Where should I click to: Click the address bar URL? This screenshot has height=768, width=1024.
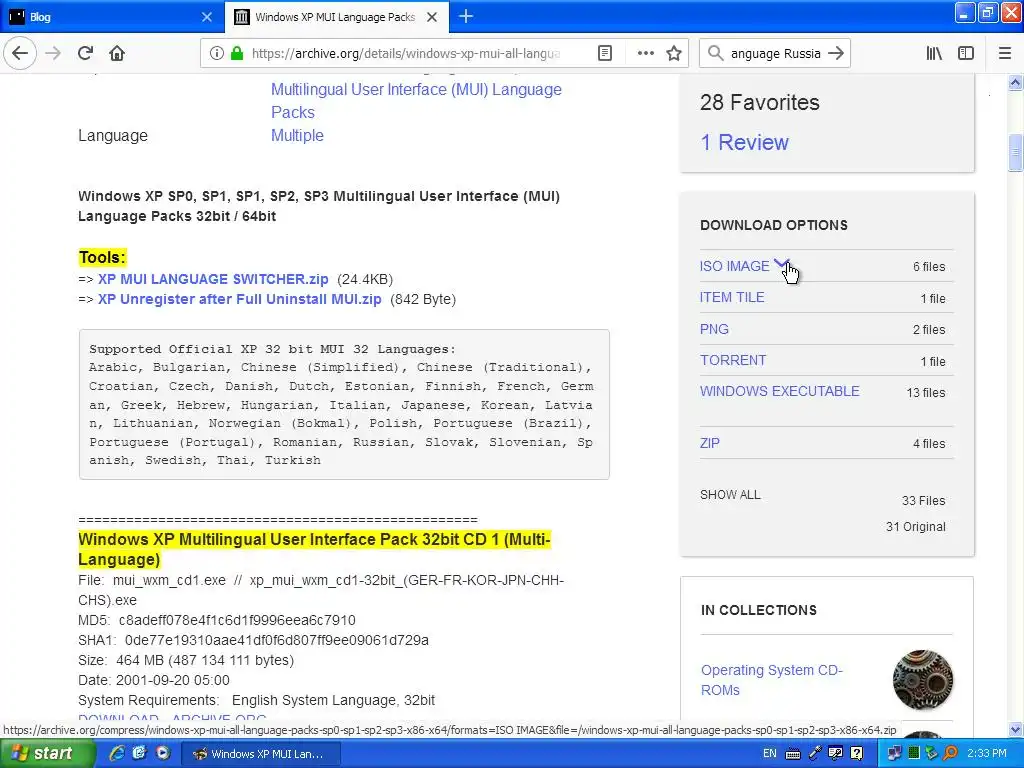406,54
